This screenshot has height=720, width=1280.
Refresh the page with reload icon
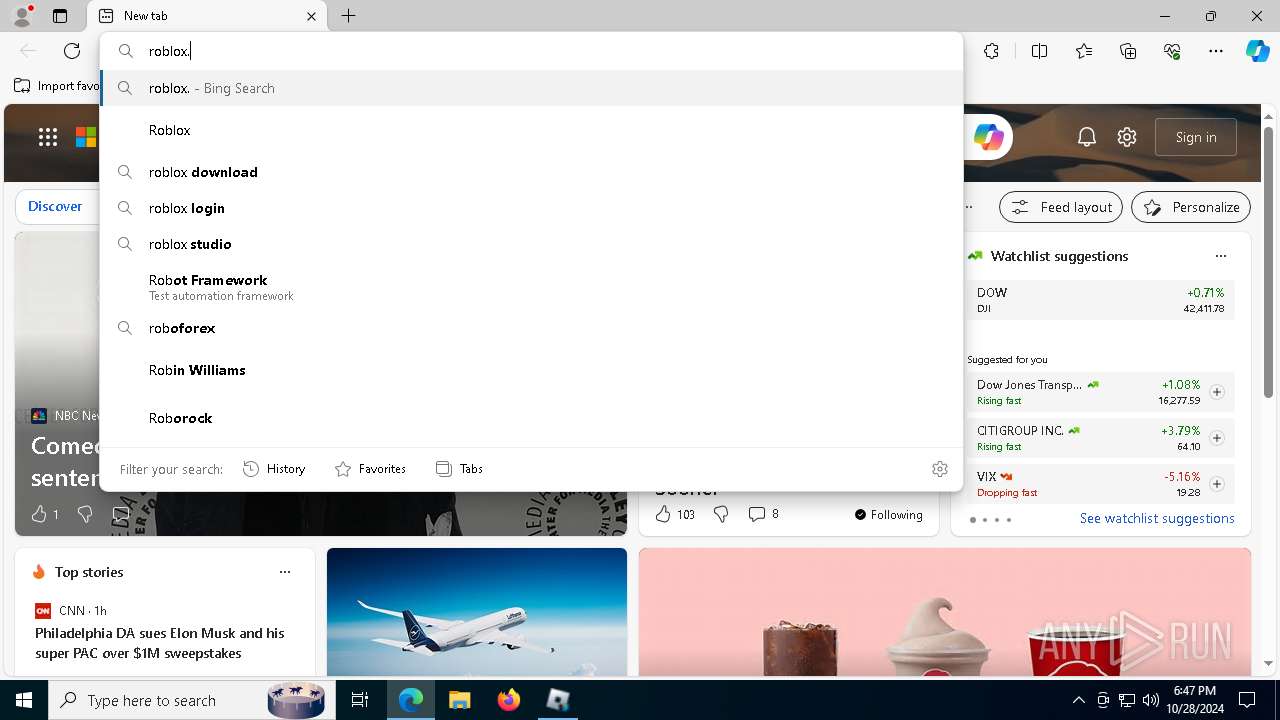click(72, 51)
